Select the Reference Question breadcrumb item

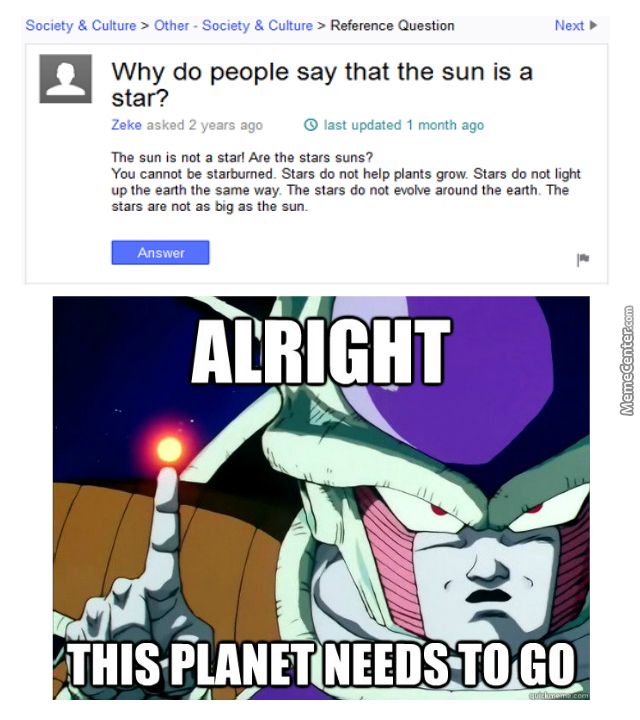[393, 25]
